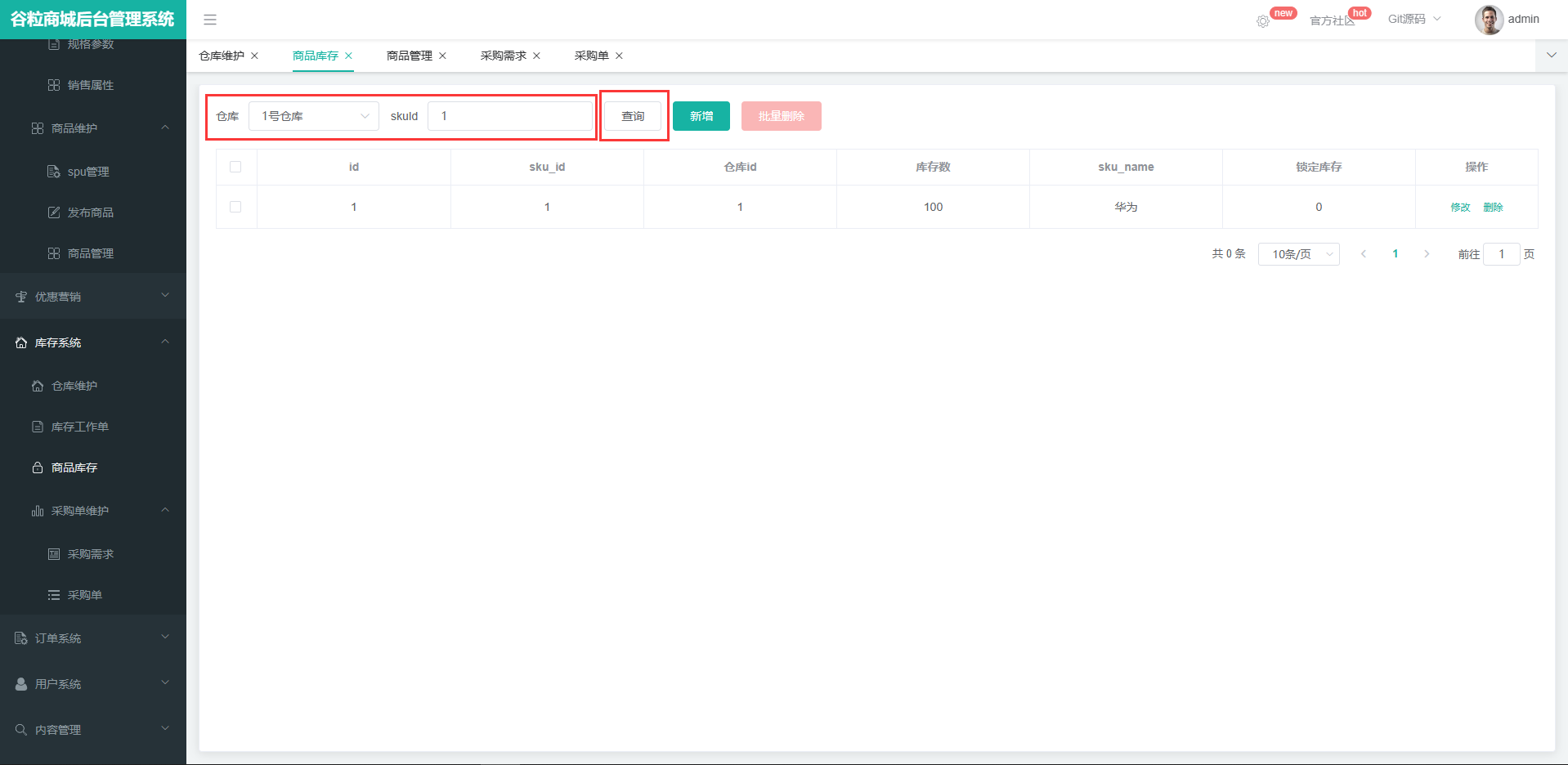Click the admin avatar picture
The width and height of the screenshot is (1568, 765).
pyautogui.click(x=1489, y=20)
